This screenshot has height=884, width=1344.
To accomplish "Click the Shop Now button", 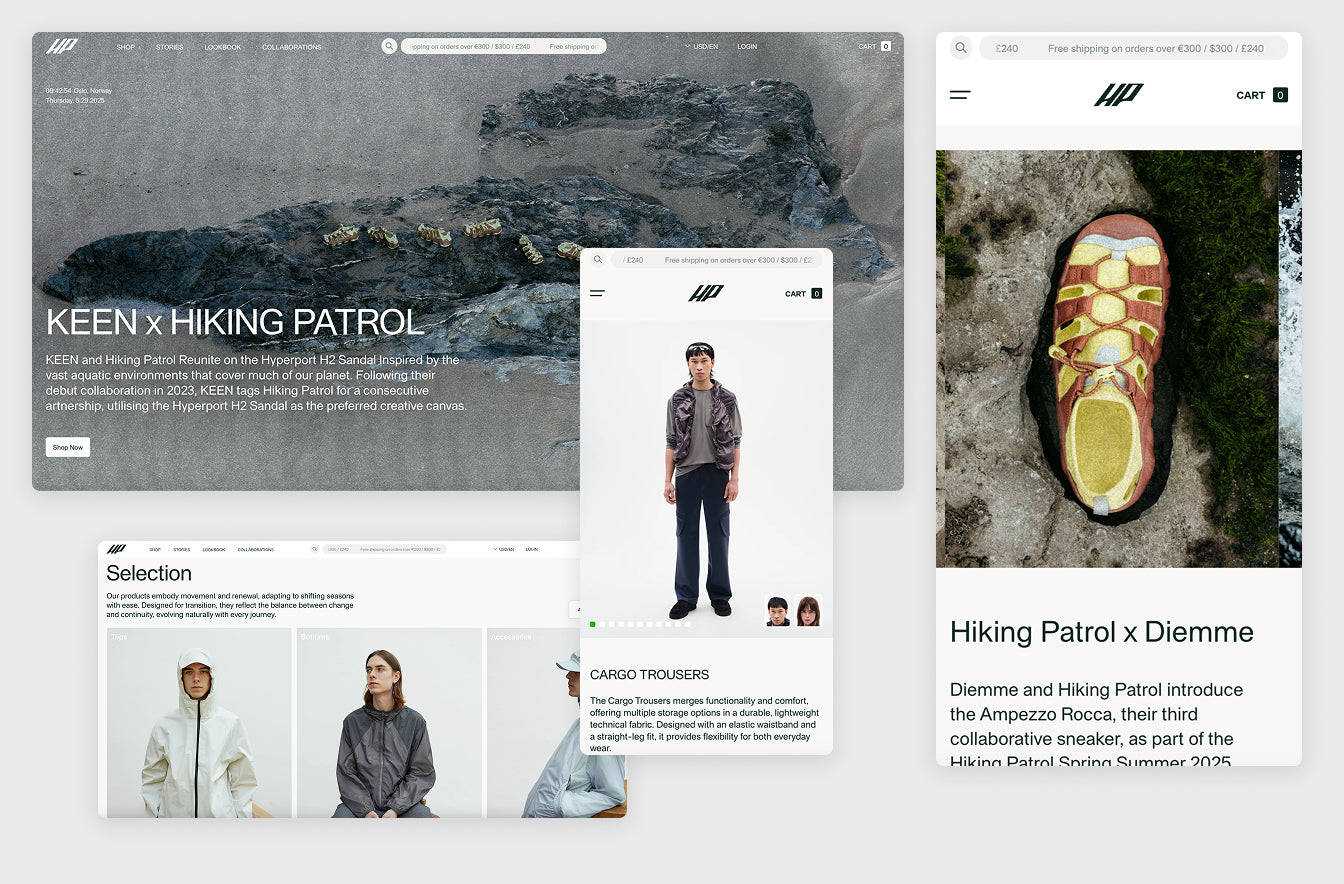I will (68, 447).
